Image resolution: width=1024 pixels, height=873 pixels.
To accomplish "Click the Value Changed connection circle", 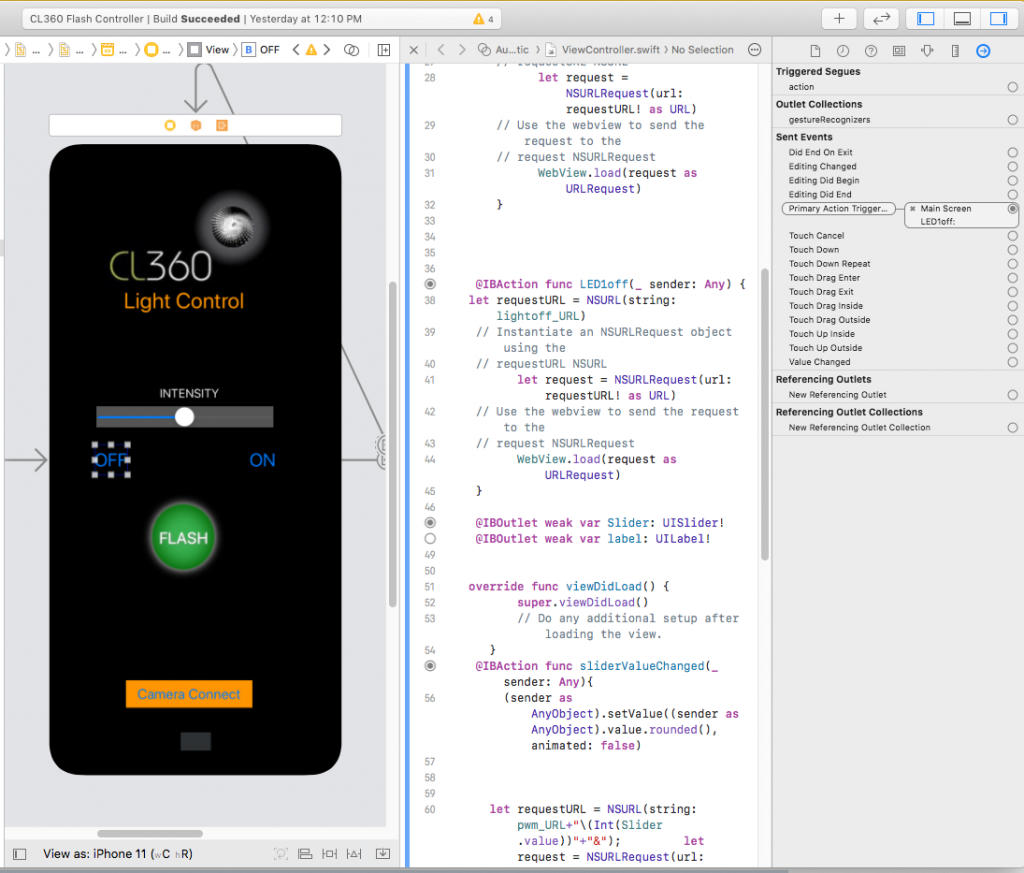I will (1012, 362).
